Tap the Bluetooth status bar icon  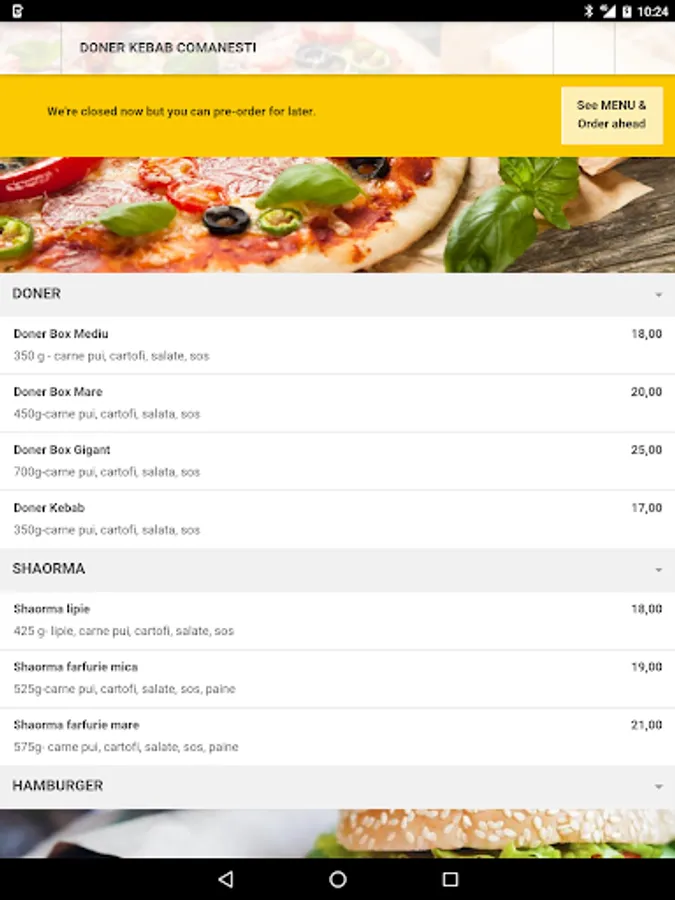coord(588,11)
